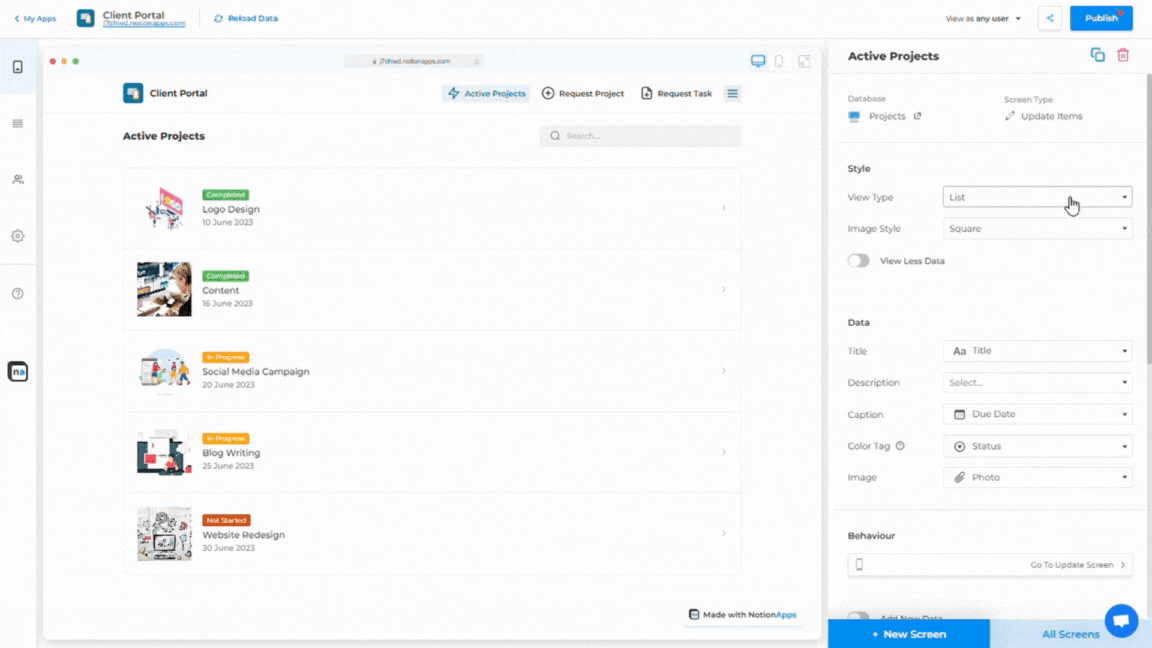Select the Request Project nav tab
The width and height of the screenshot is (1152, 648).
point(583,93)
